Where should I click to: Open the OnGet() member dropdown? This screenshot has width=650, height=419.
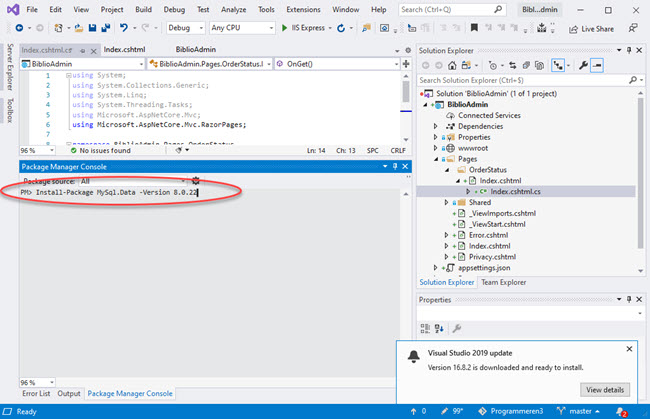[337, 64]
